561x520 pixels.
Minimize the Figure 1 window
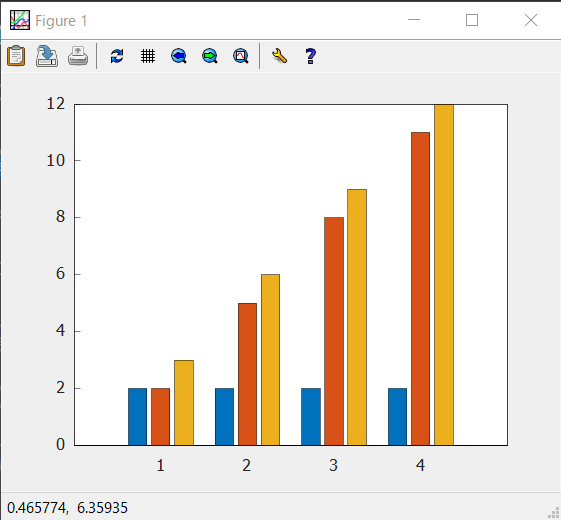pos(414,20)
